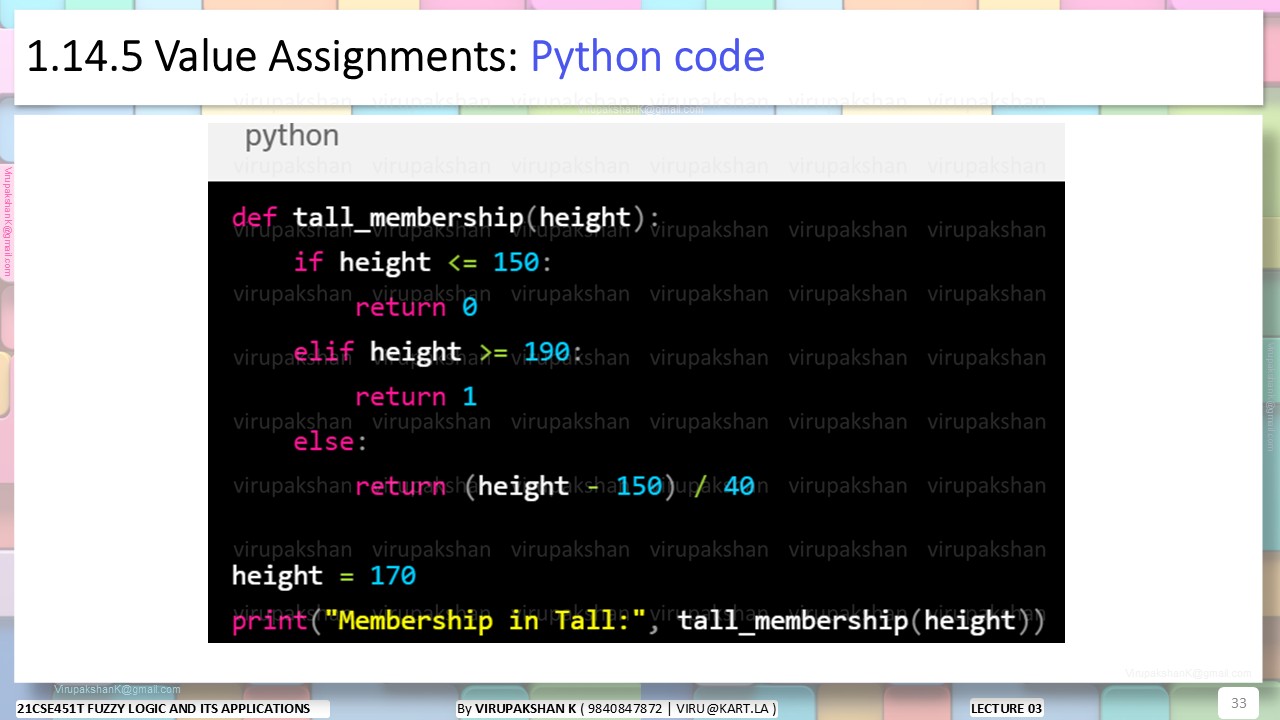
Task: Click the 'elif height >= 190:' line
Action: 438,352
